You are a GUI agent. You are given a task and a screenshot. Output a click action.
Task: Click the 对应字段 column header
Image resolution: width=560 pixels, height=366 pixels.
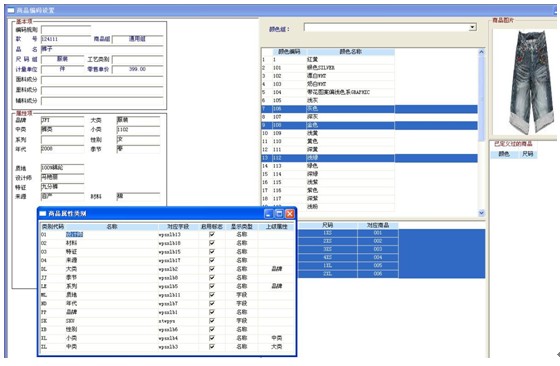(178, 226)
